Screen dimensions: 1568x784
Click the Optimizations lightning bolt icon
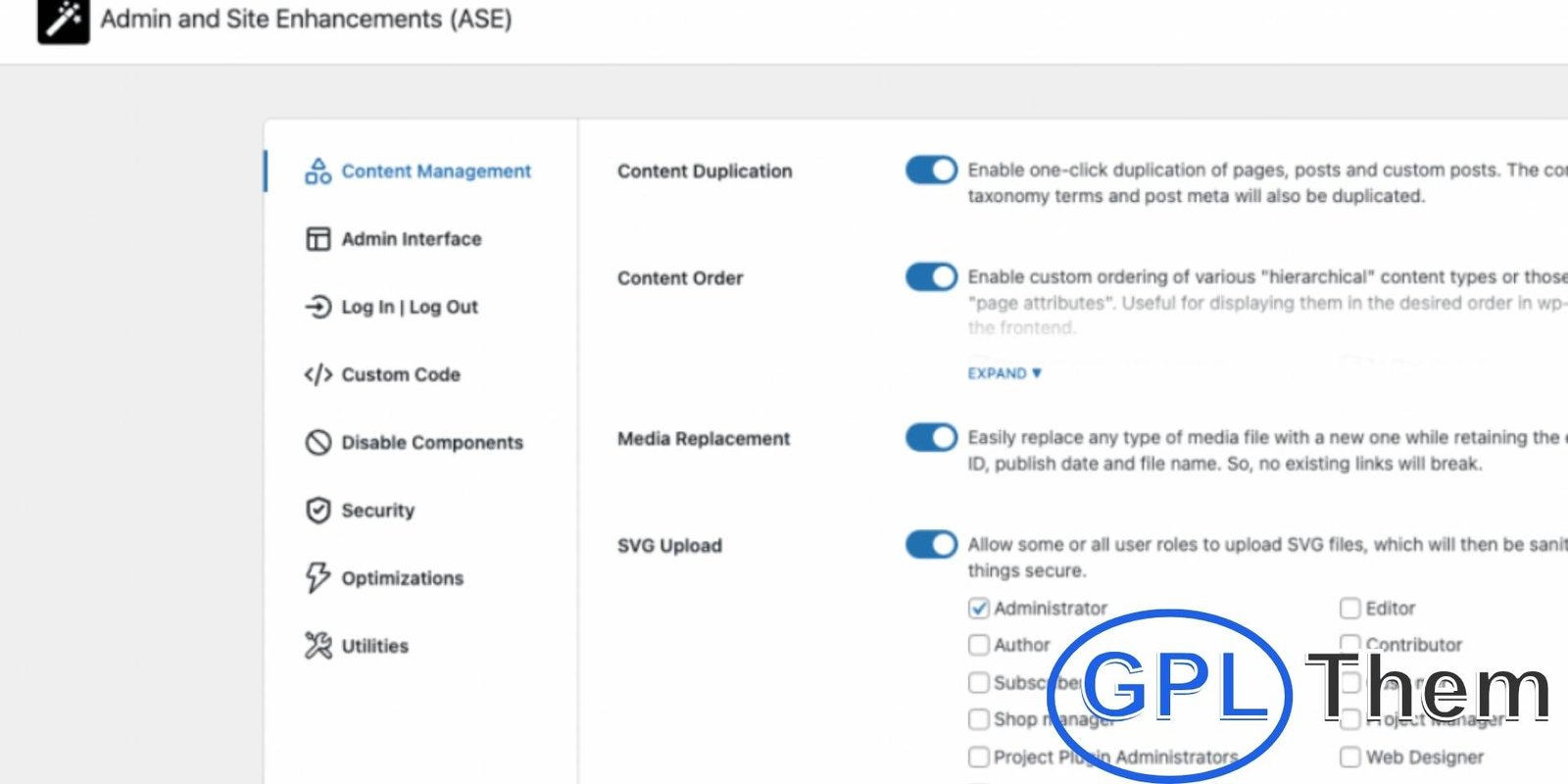(x=318, y=578)
